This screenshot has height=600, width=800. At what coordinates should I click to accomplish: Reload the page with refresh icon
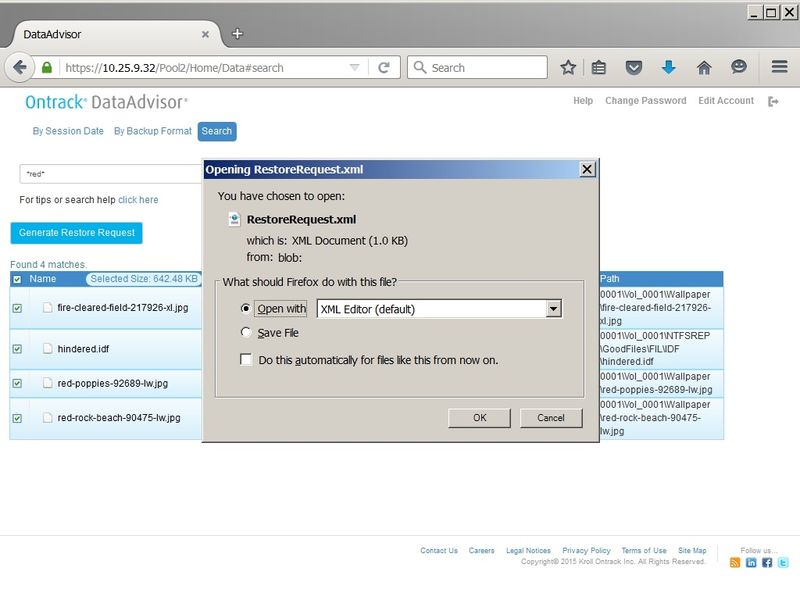pyautogui.click(x=383, y=68)
